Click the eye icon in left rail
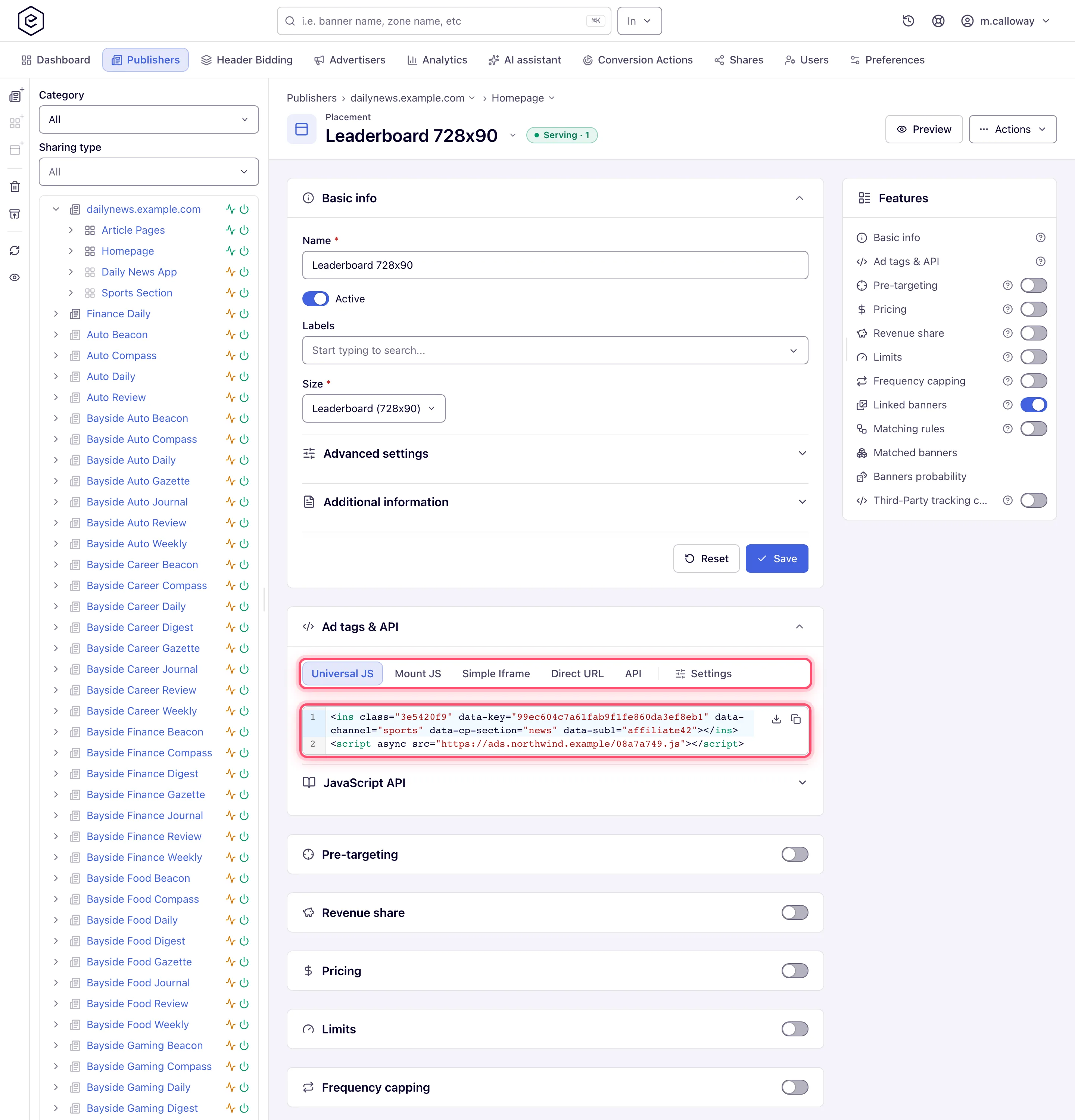This screenshot has width=1075, height=1120. point(15,277)
